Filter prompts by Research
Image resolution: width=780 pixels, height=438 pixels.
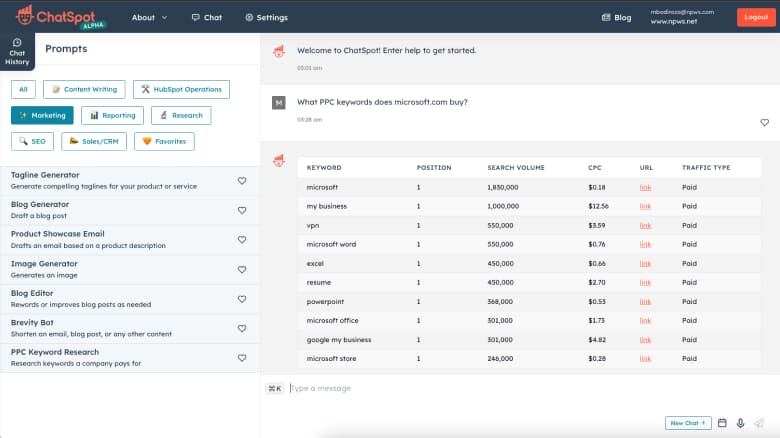pyautogui.click(x=181, y=115)
